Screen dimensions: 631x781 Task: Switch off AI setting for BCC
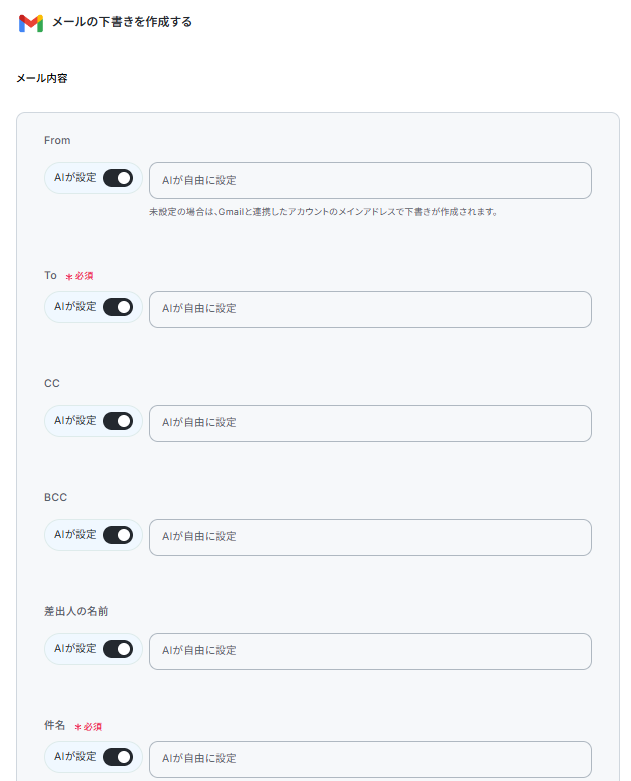[x=118, y=535]
